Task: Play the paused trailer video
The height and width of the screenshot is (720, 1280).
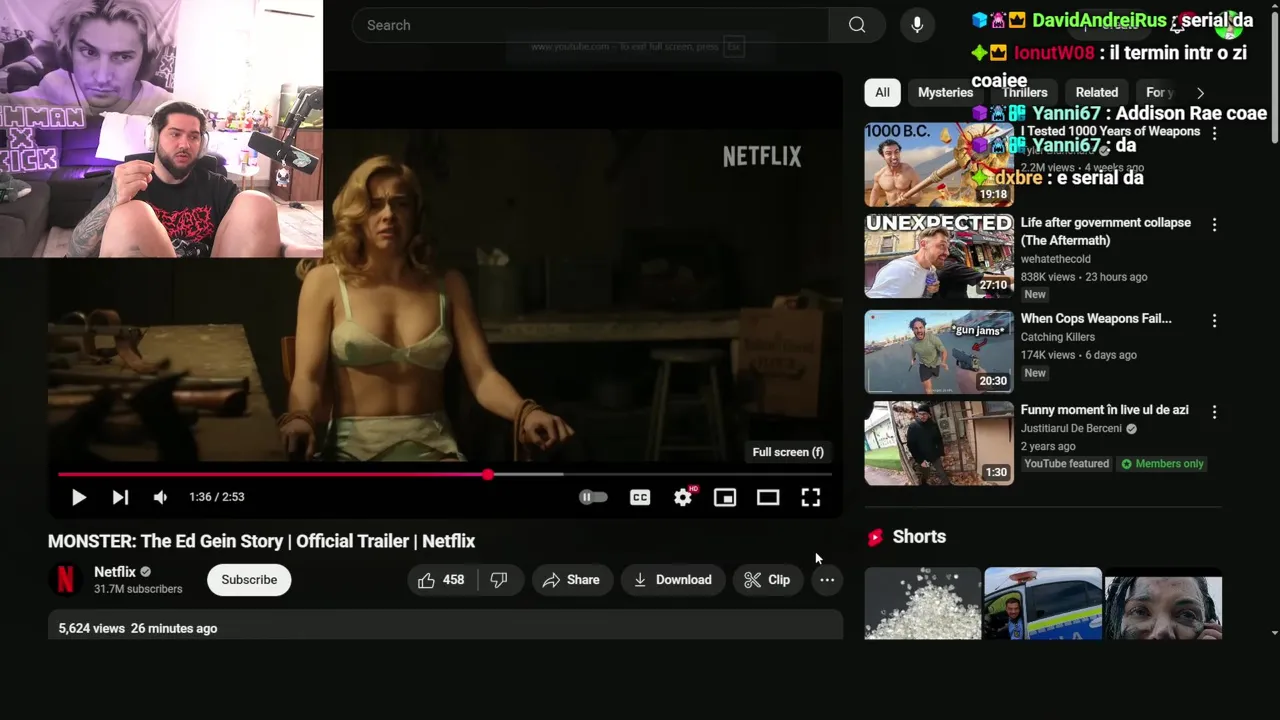Action: [x=78, y=497]
